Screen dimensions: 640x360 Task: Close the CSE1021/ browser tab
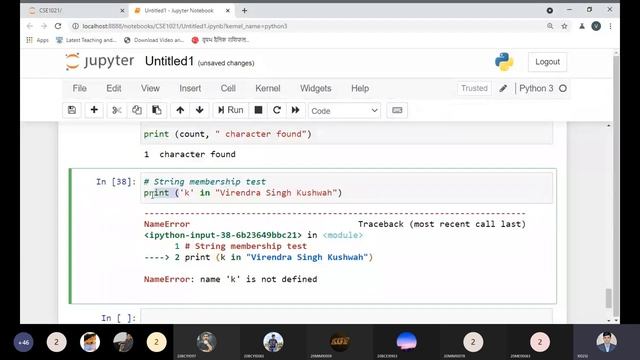coord(122,11)
